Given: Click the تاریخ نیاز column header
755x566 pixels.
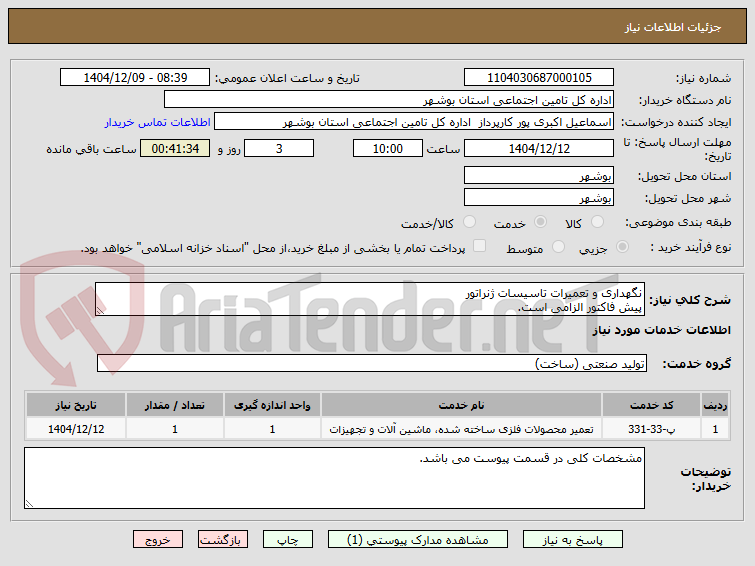Looking at the screenshot, I should click(76, 405).
